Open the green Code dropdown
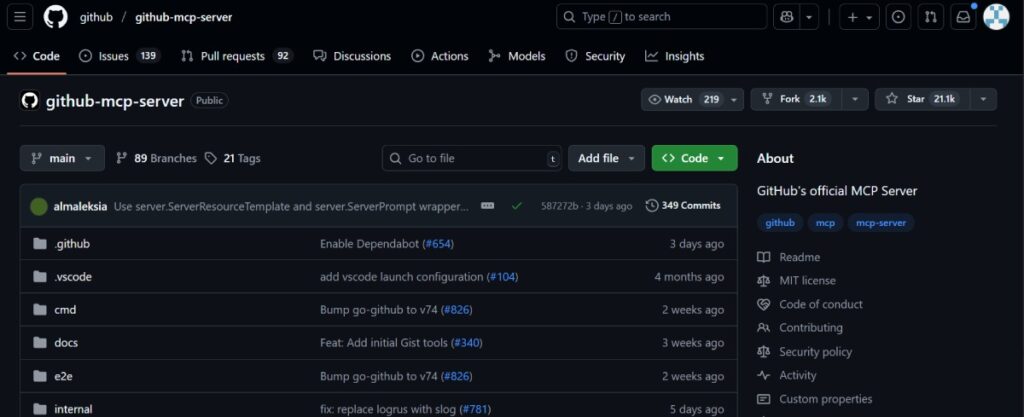1024x417 pixels. point(694,158)
